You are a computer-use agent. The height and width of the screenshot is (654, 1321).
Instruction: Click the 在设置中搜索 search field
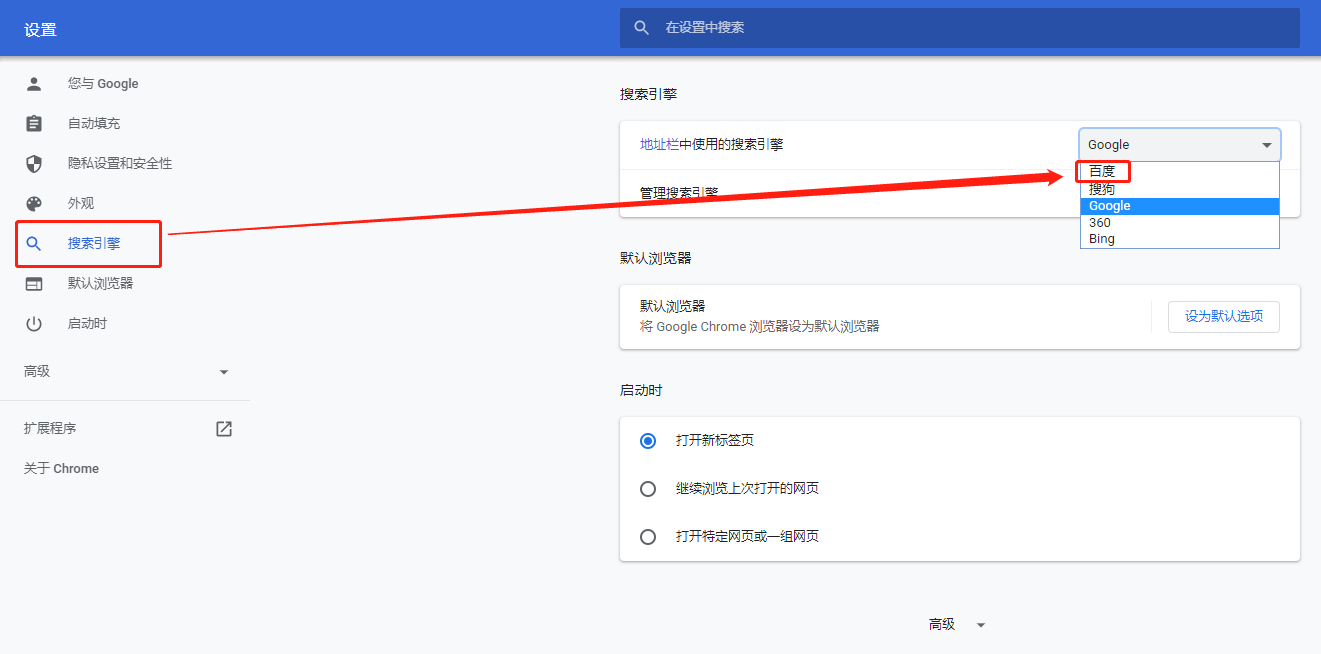tap(960, 28)
